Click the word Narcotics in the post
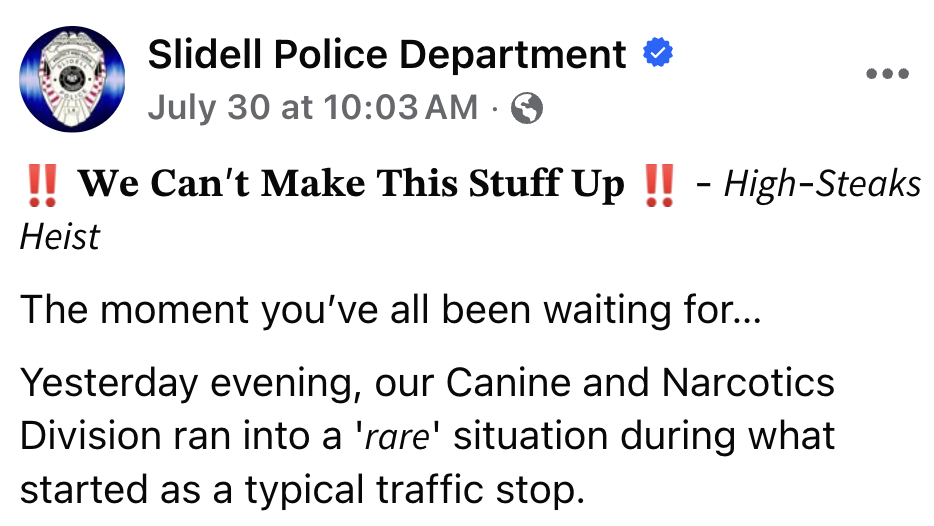The image size is (934, 526). pos(748,382)
